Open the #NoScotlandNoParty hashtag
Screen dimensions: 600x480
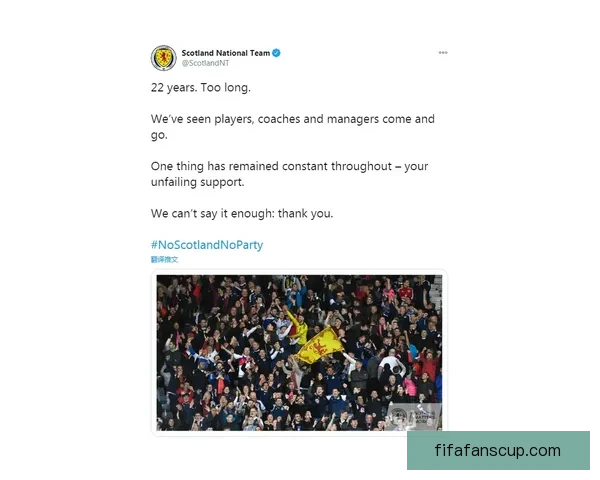tap(207, 245)
